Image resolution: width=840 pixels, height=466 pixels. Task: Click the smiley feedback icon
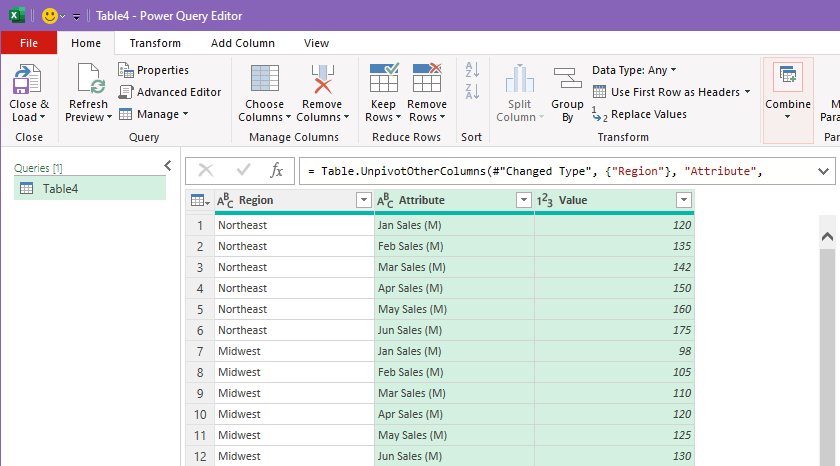pyautogui.click(x=50, y=16)
